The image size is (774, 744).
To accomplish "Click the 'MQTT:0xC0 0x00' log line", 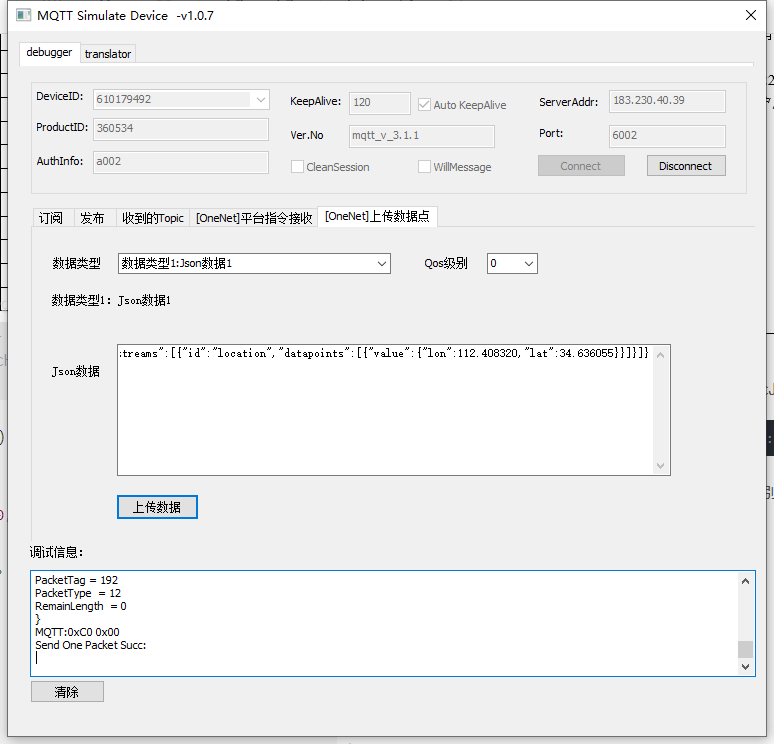I will click(77, 632).
